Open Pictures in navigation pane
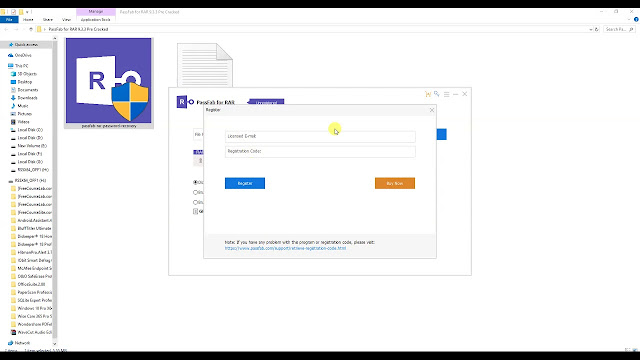Screen dimensions: 640x360 24,114
